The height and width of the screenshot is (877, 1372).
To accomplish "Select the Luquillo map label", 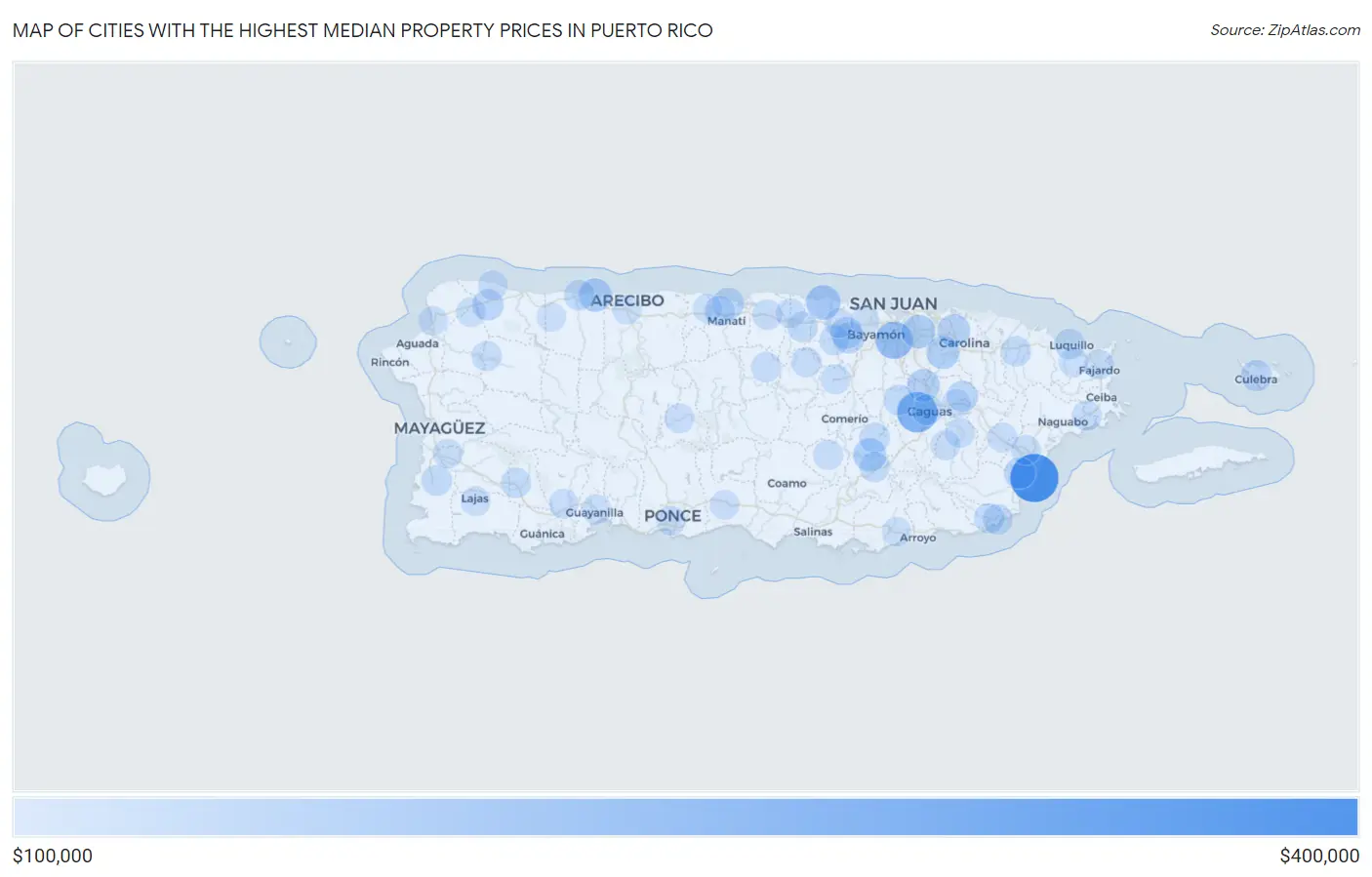I will [1071, 345].
